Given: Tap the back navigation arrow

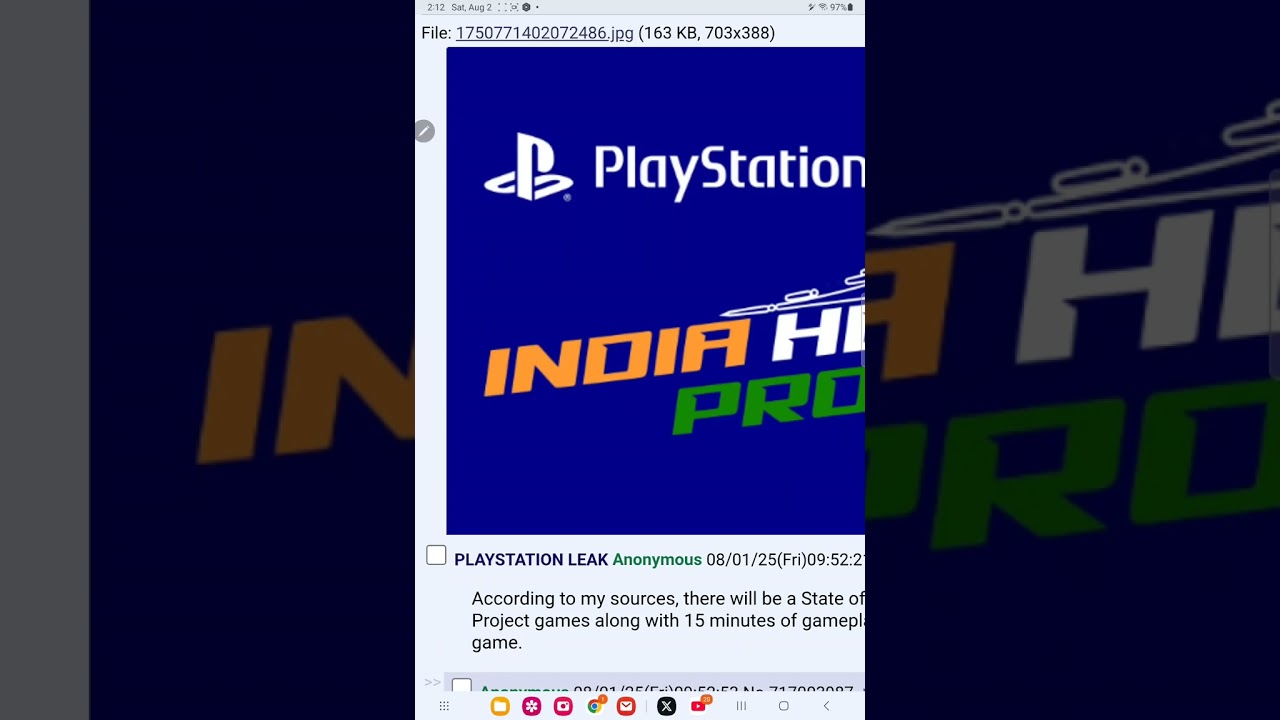Looking at the screenshot, I should pyautogui.click(x=826, y=706).
